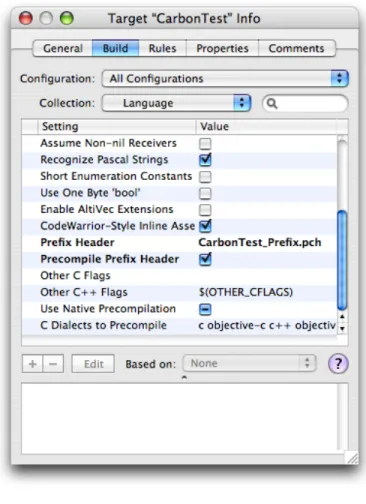Click the window resize grip corner
The height and width of the screenshot is (504, 366).
point(352,458)
